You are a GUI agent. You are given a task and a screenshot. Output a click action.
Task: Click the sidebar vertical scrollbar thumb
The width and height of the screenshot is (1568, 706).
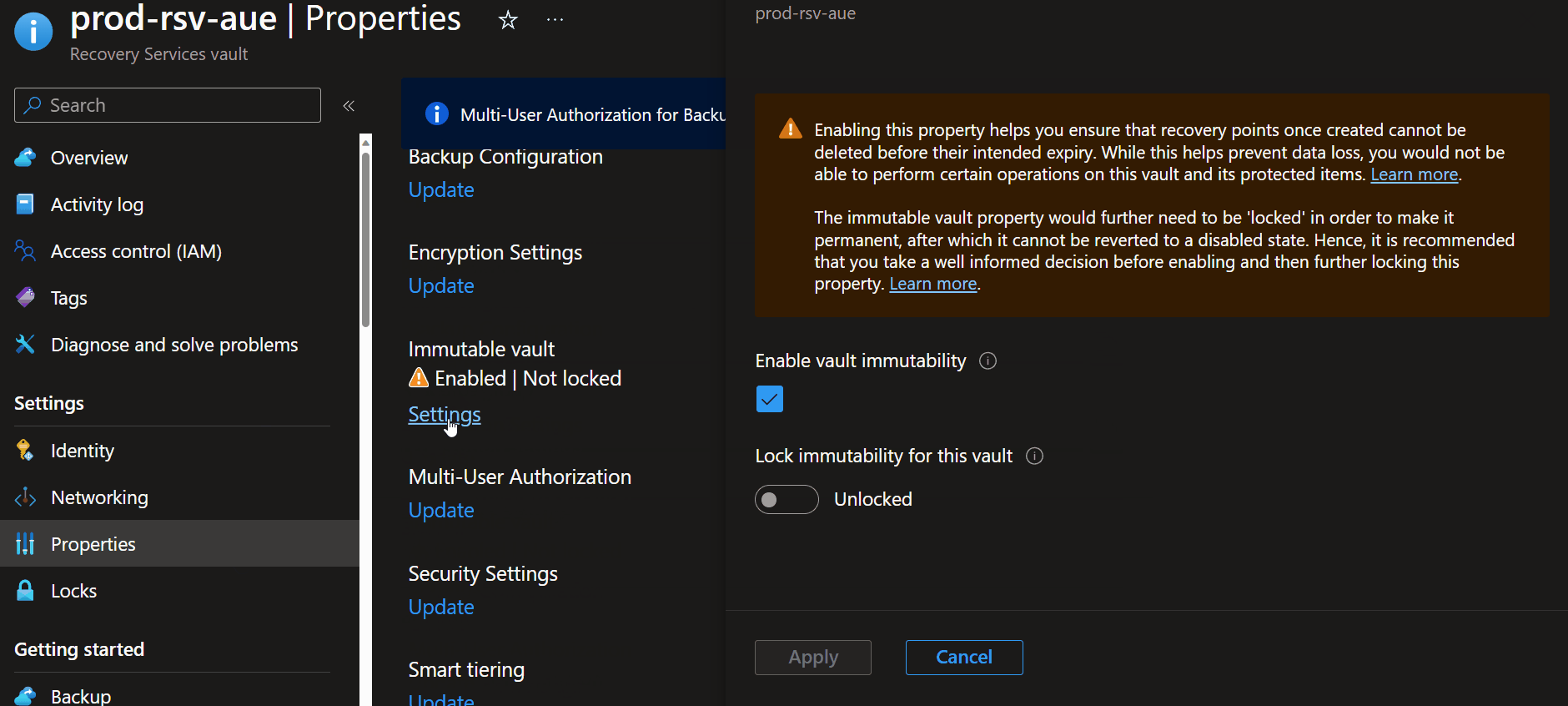coord(365,238)
